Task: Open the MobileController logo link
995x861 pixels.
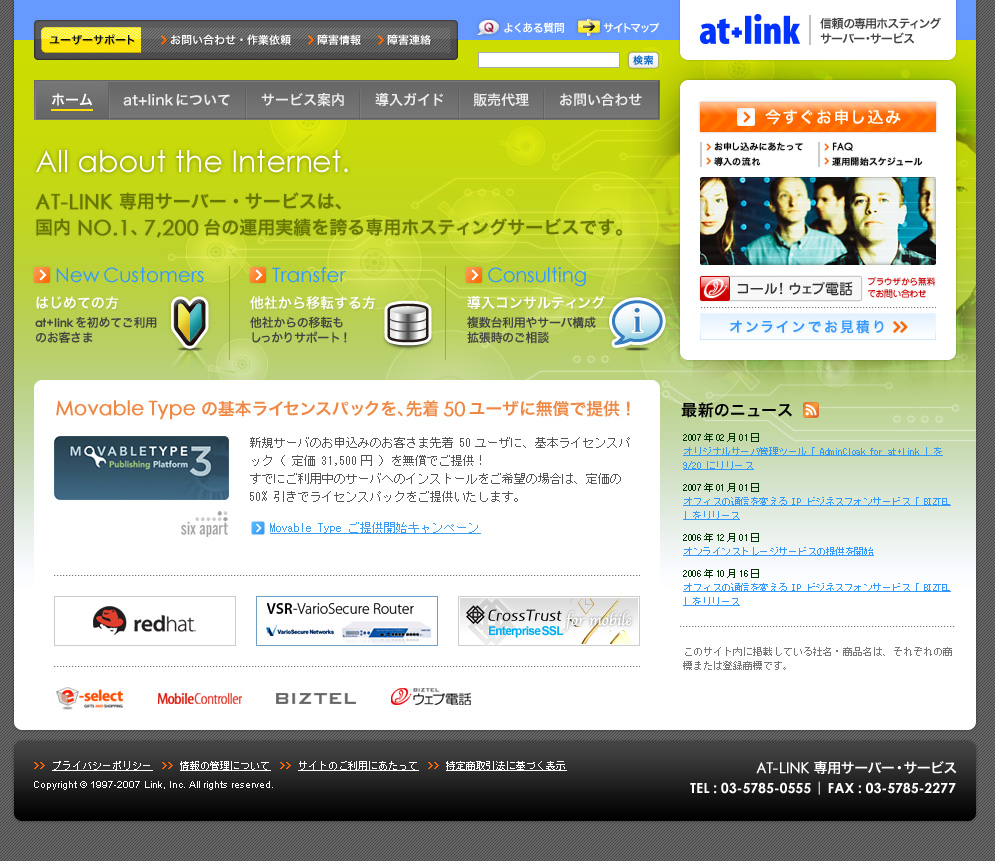Action: coord(200,698)
